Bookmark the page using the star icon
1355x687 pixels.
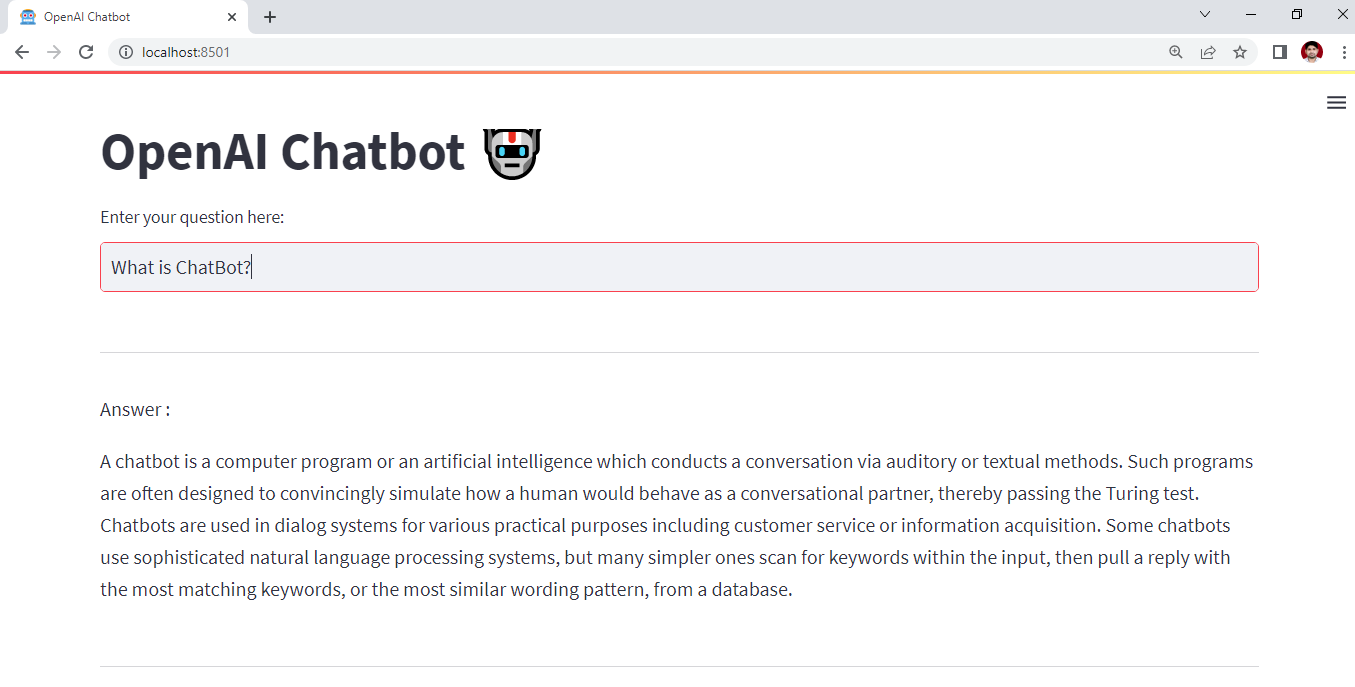tap(1240, 52)
